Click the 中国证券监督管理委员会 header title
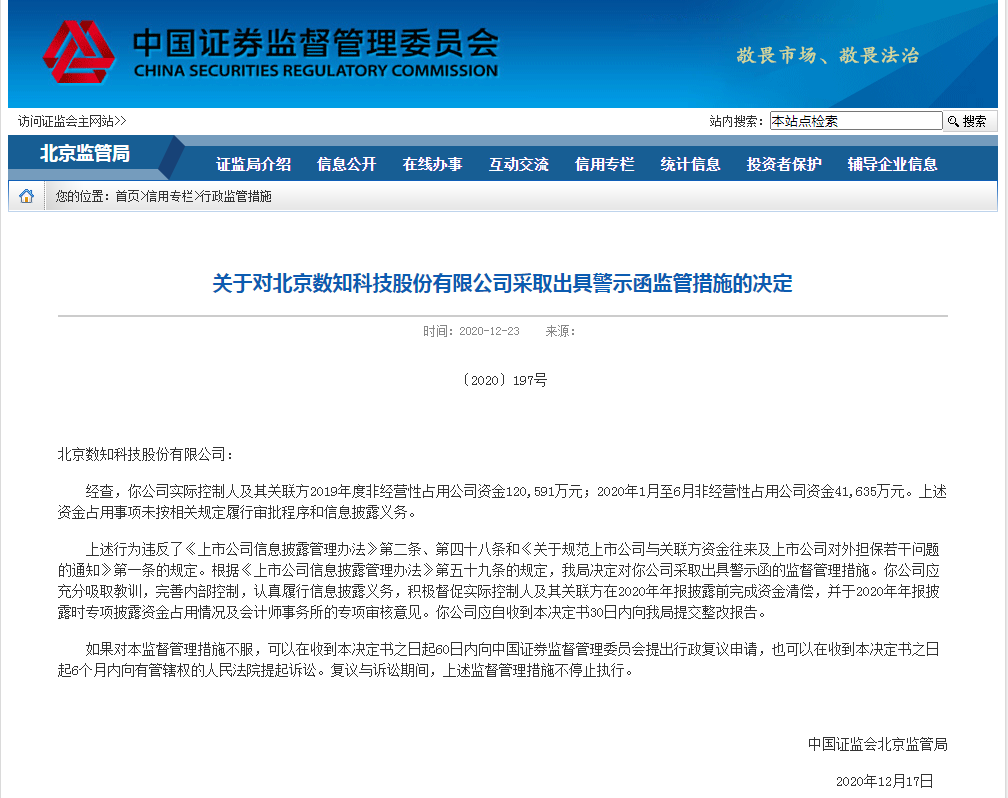 click(316, 43)
